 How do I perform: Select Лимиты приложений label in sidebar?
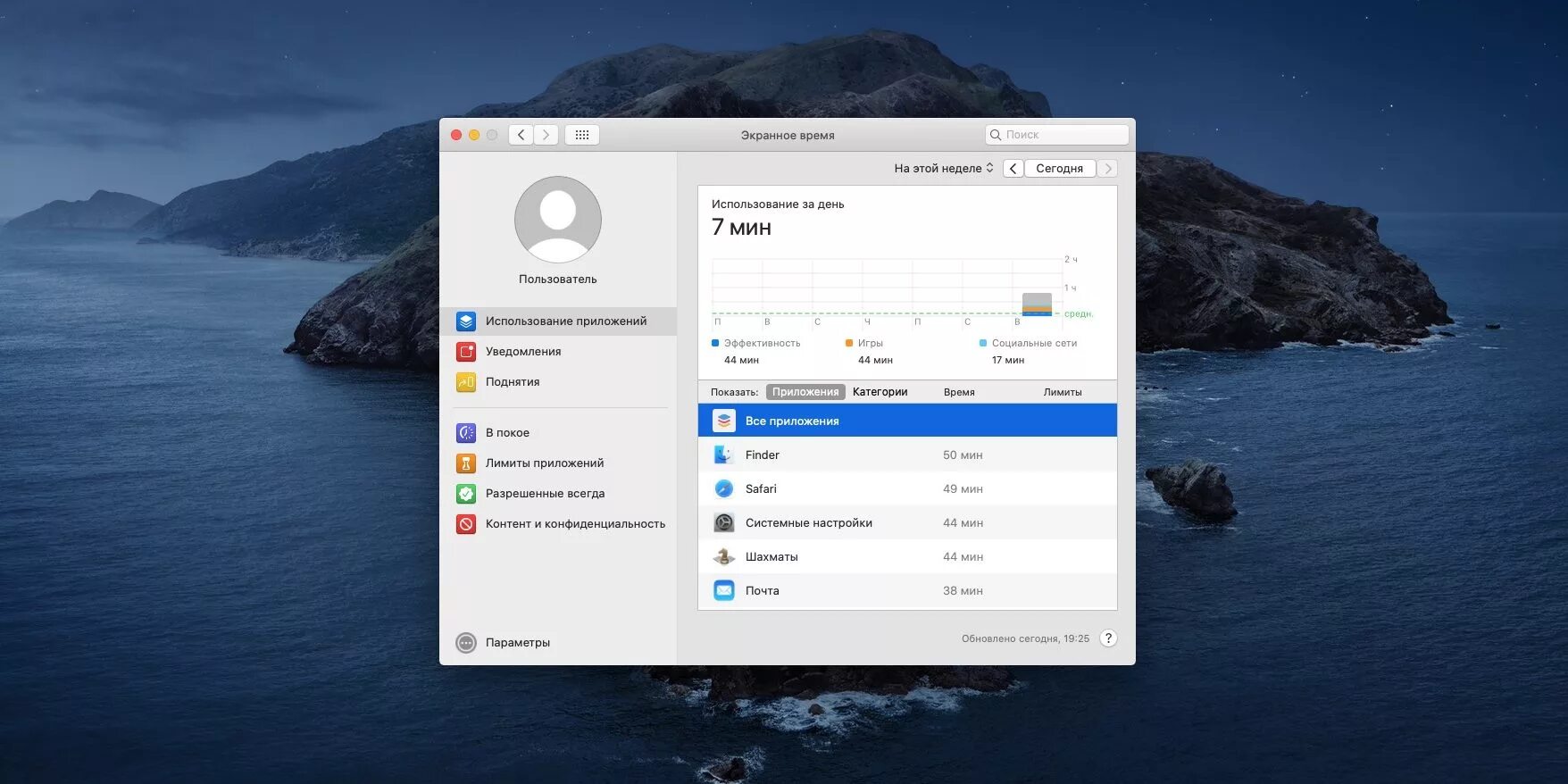pyautogui.click(x=545, y=463)
